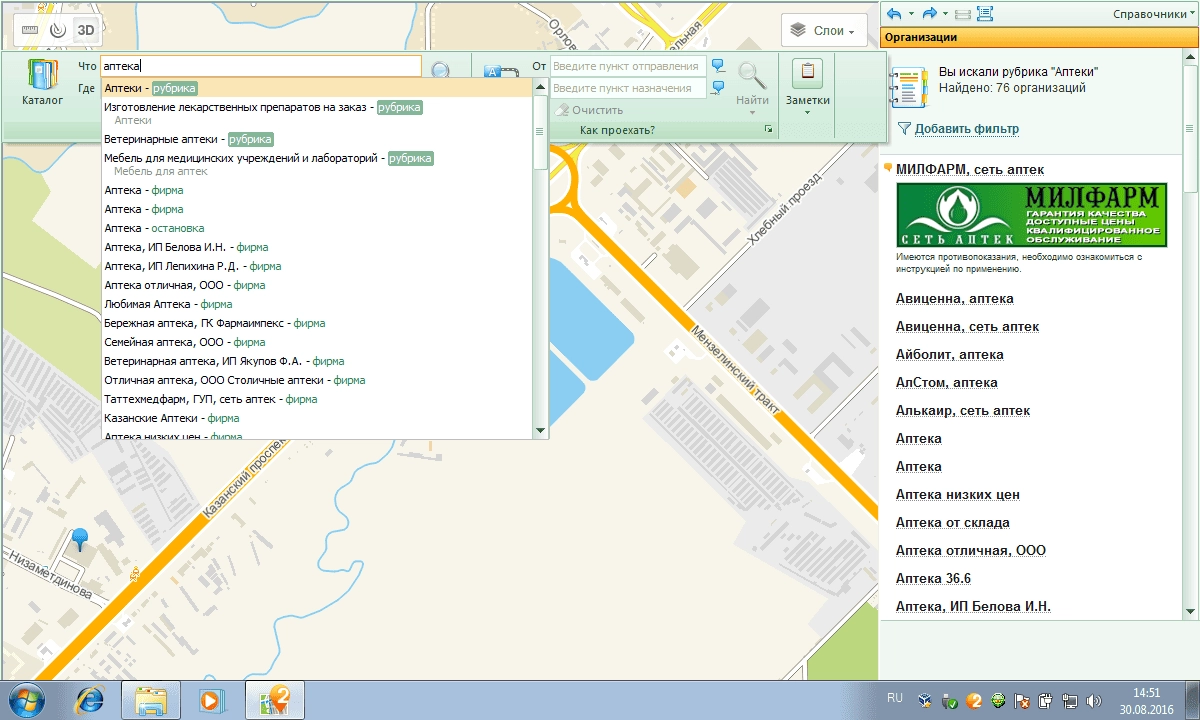Click the expand panel view icon
Viewport: 1200px width, 720px height.
[985, 14]
